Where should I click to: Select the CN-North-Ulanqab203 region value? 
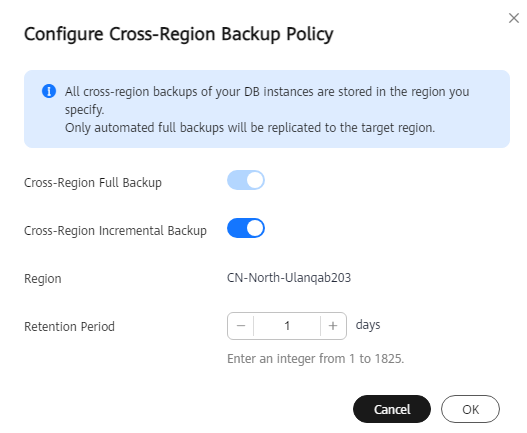pyautogui.click(x=289, y=278)
